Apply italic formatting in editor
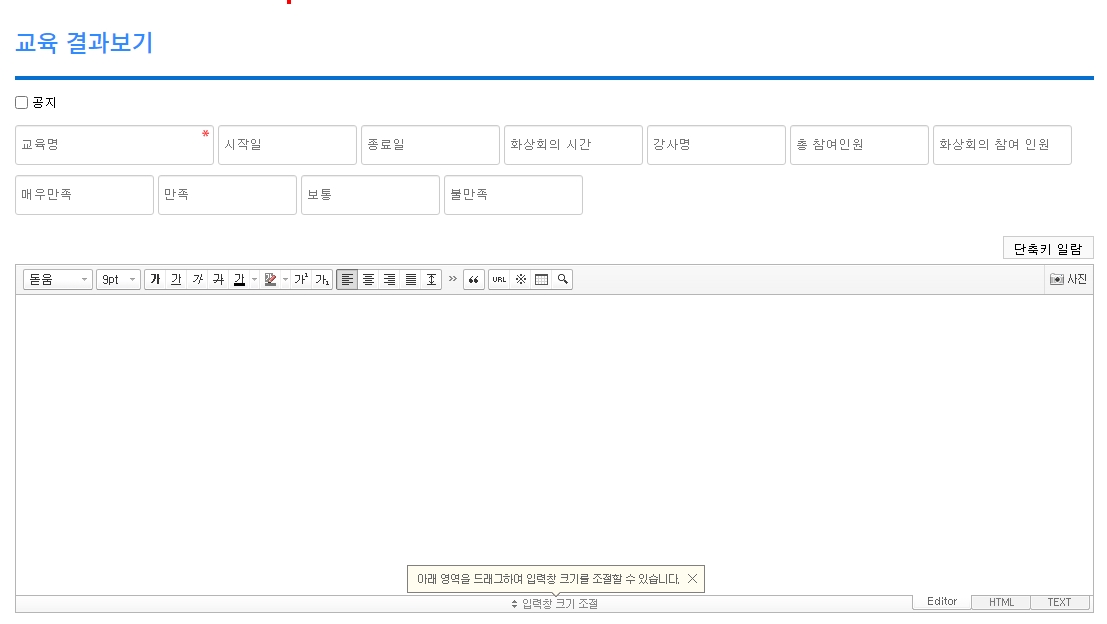Viewport: 1107px width, 624px height. pos(197,280)
